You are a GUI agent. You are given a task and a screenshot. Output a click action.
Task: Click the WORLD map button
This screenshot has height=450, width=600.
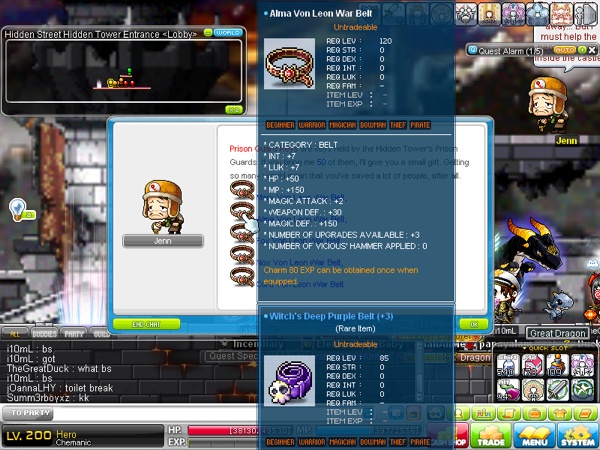[228, 33]
